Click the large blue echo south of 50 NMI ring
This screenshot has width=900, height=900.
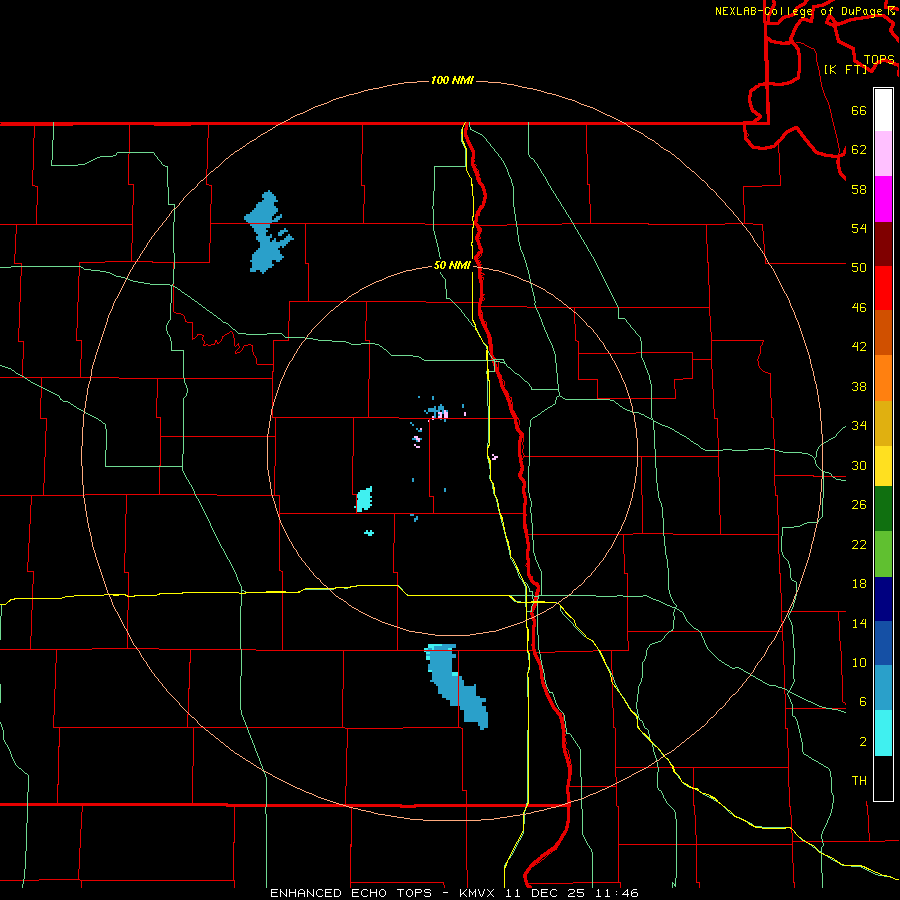tap(456, 686)
